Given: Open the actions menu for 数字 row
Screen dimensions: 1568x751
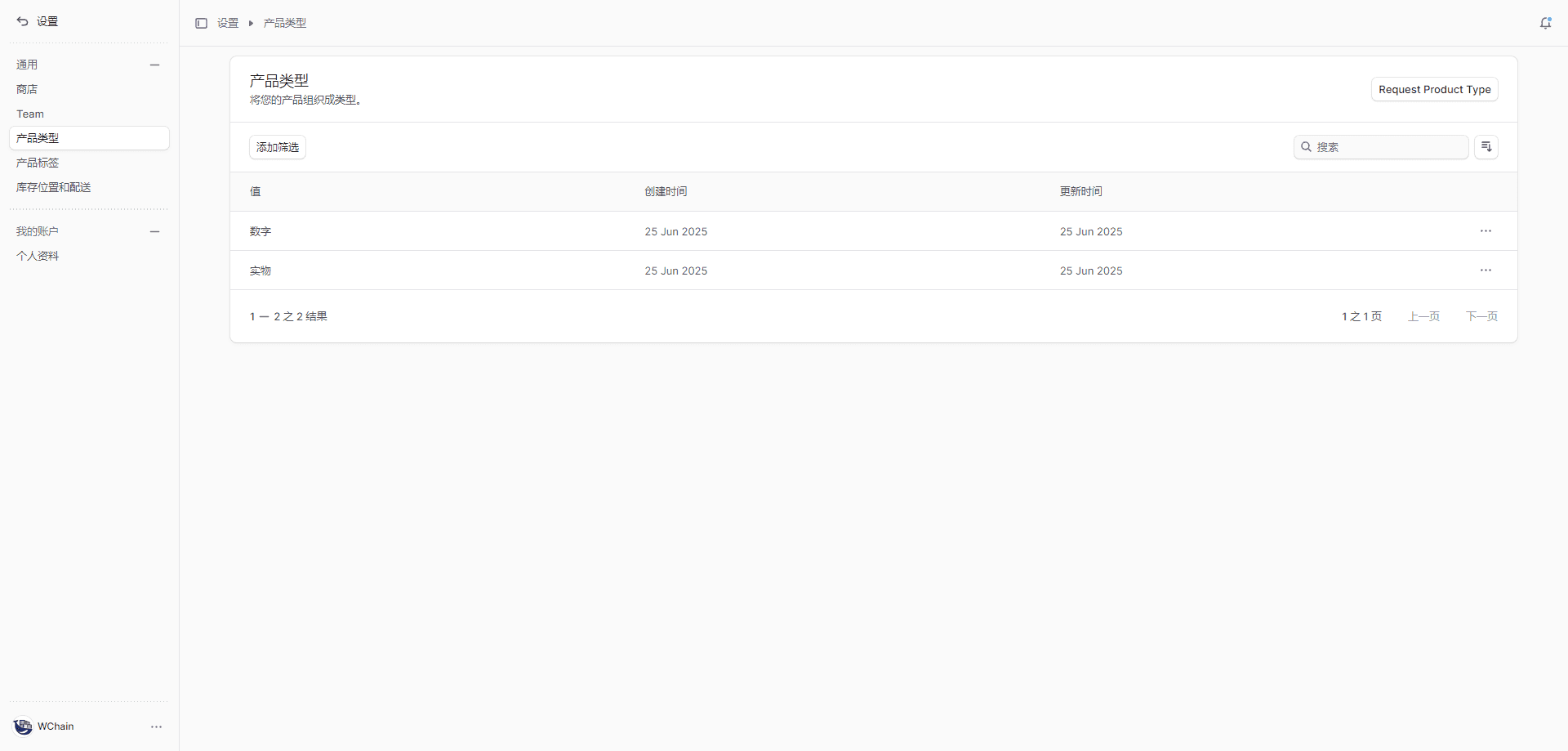Looking at the screenshot, I should [1485, 231].
